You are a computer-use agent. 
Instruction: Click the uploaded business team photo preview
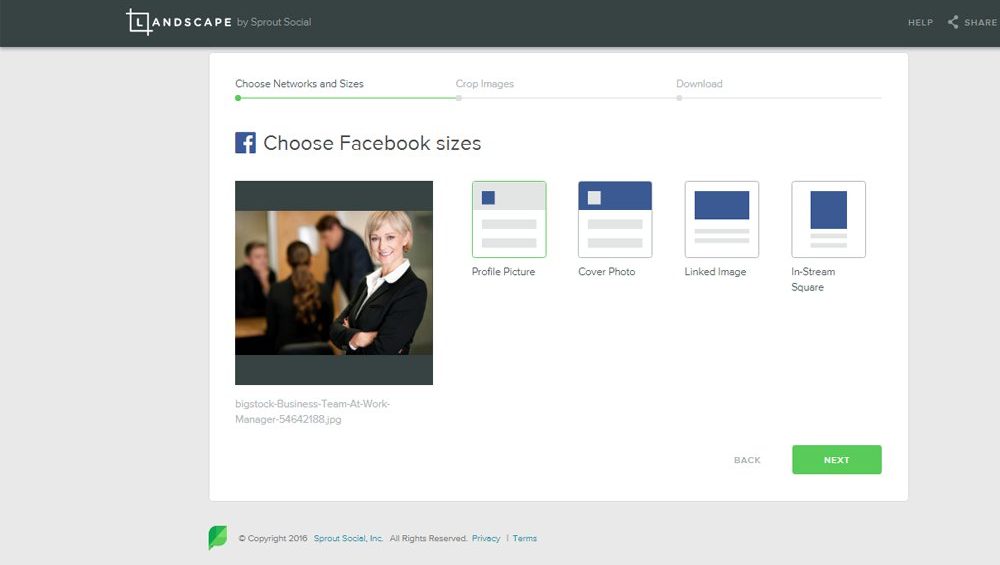(x=334, y=282)
